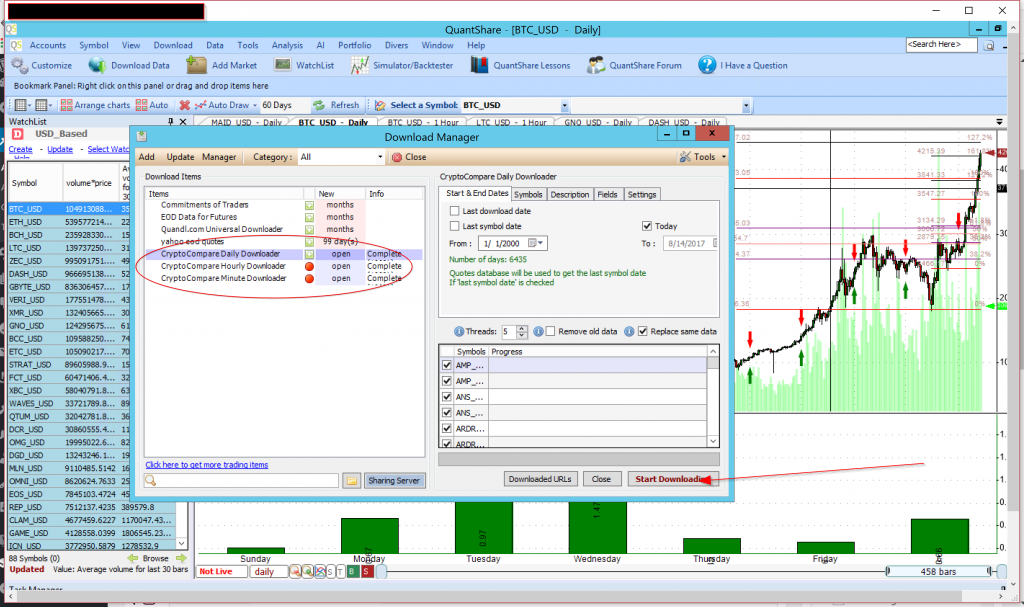Open the Customize gear icon

(20, 65)
